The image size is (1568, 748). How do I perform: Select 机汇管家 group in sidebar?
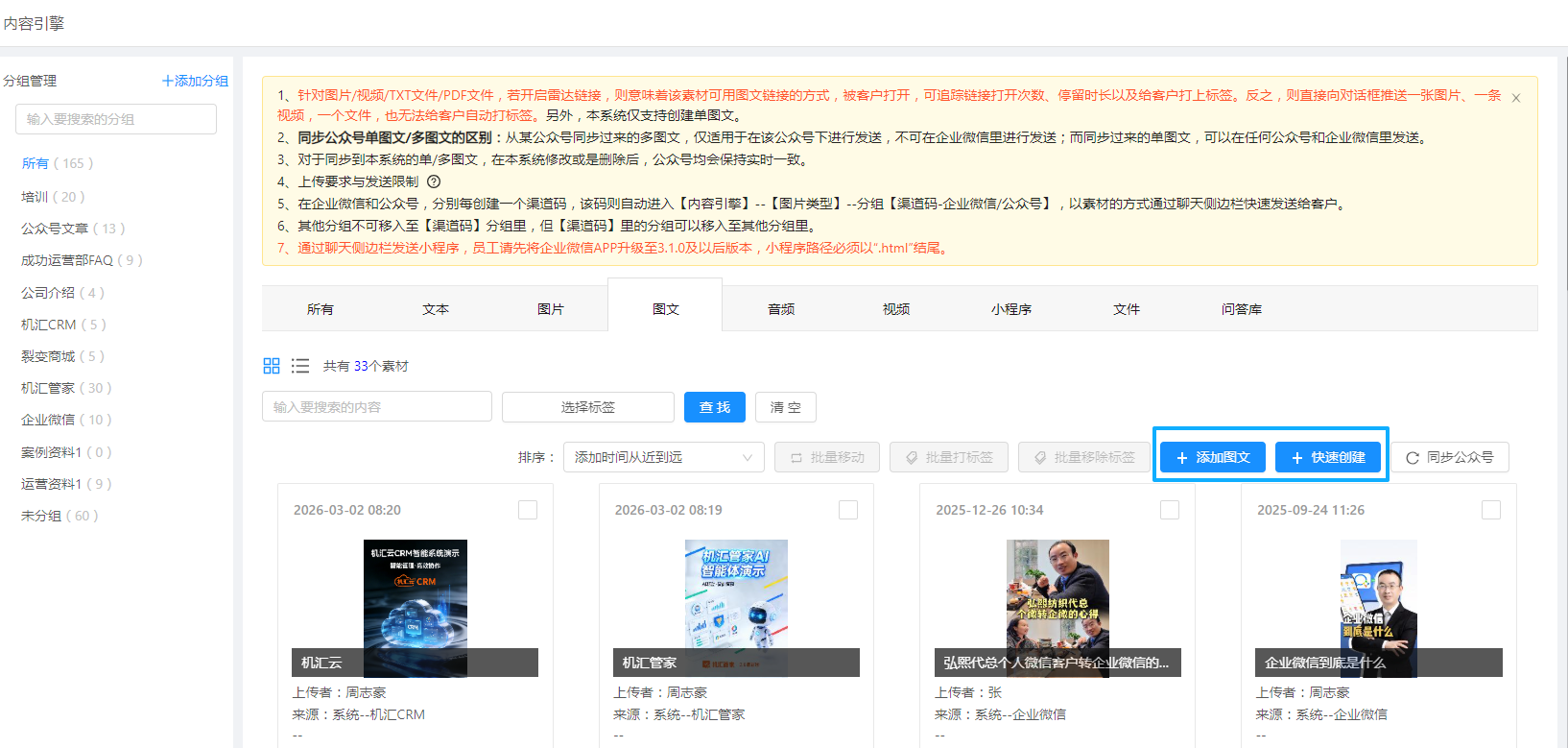[66, 388]
